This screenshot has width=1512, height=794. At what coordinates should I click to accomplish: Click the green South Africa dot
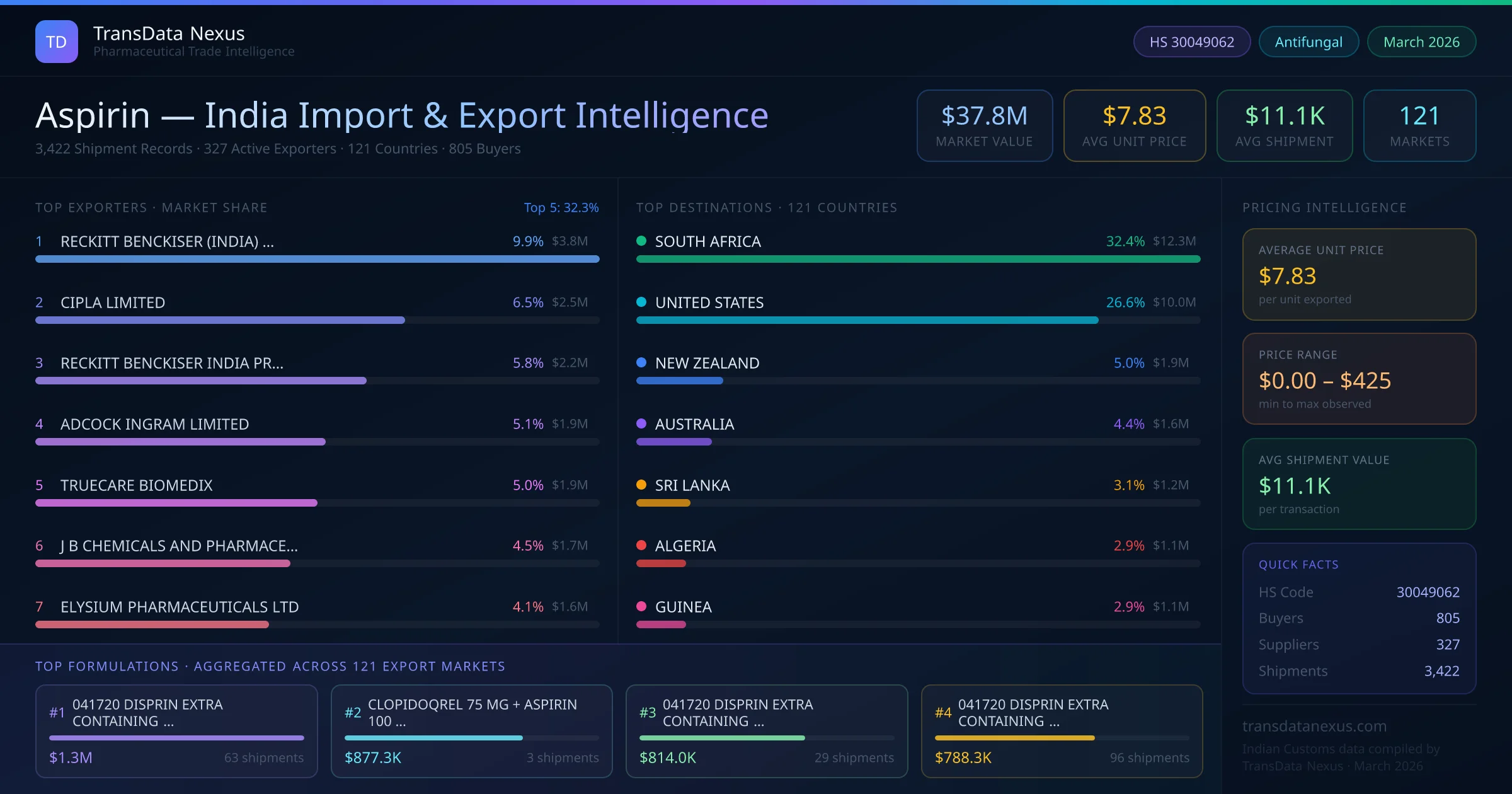coord(641,241)
